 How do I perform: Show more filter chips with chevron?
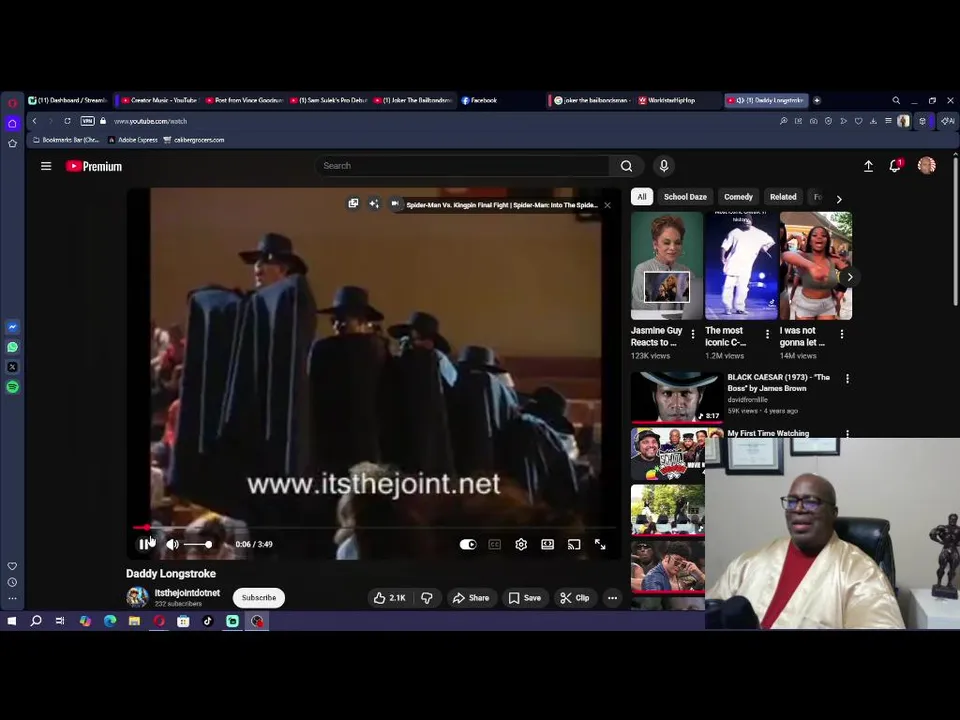click(839, 199)
